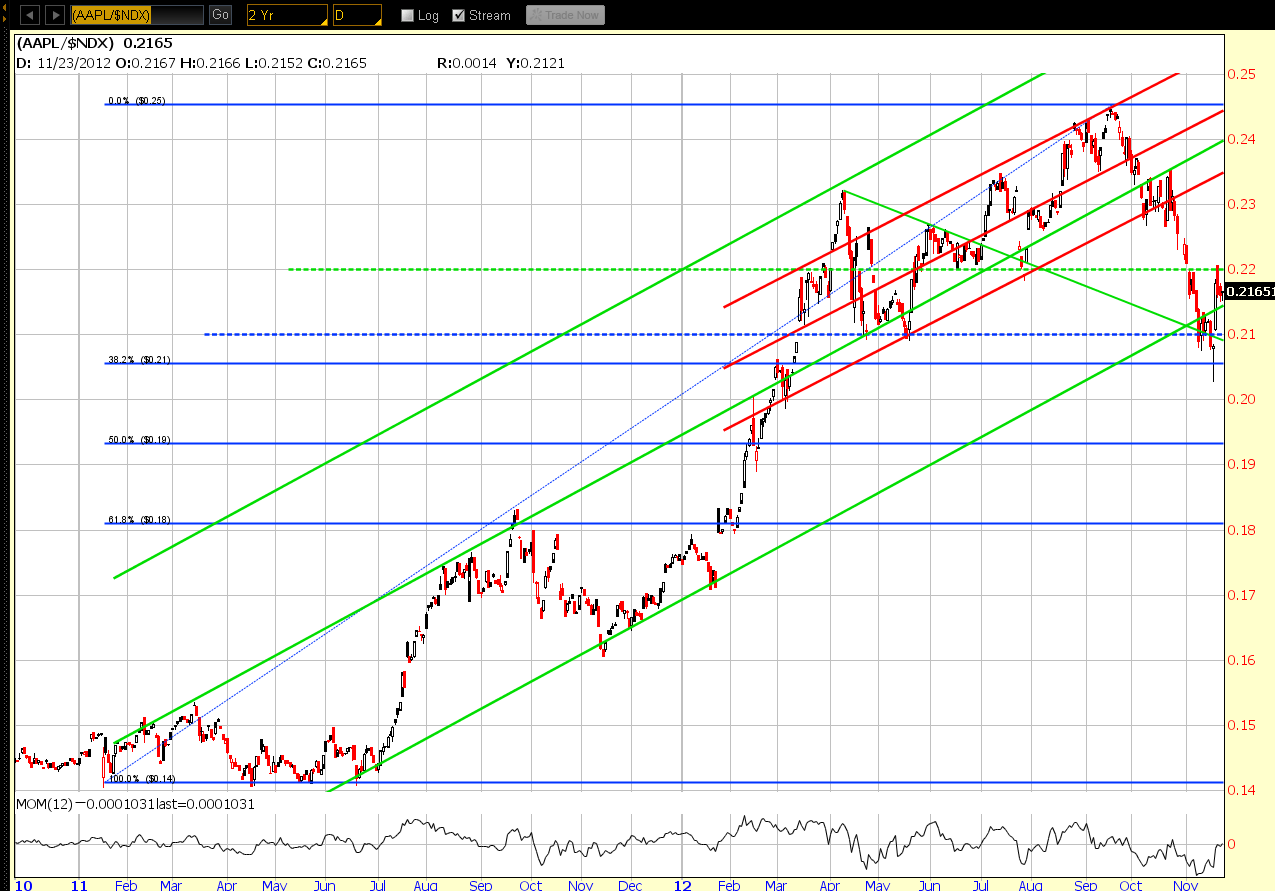This screenshot has width=1275, height=891.
Task: Enable the Log scale checkbox
Action: 406,16
